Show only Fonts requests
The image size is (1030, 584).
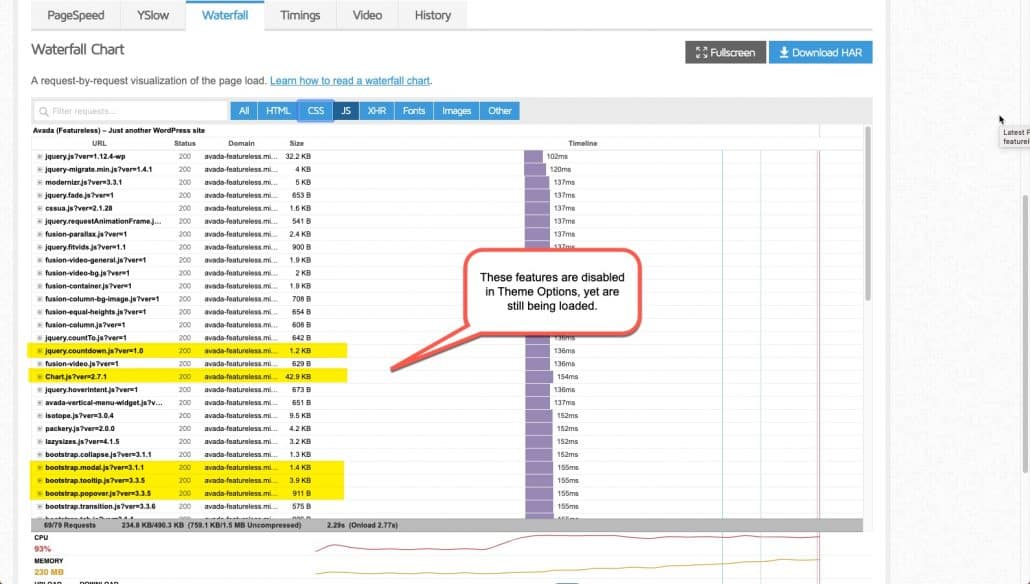(413, 110)
